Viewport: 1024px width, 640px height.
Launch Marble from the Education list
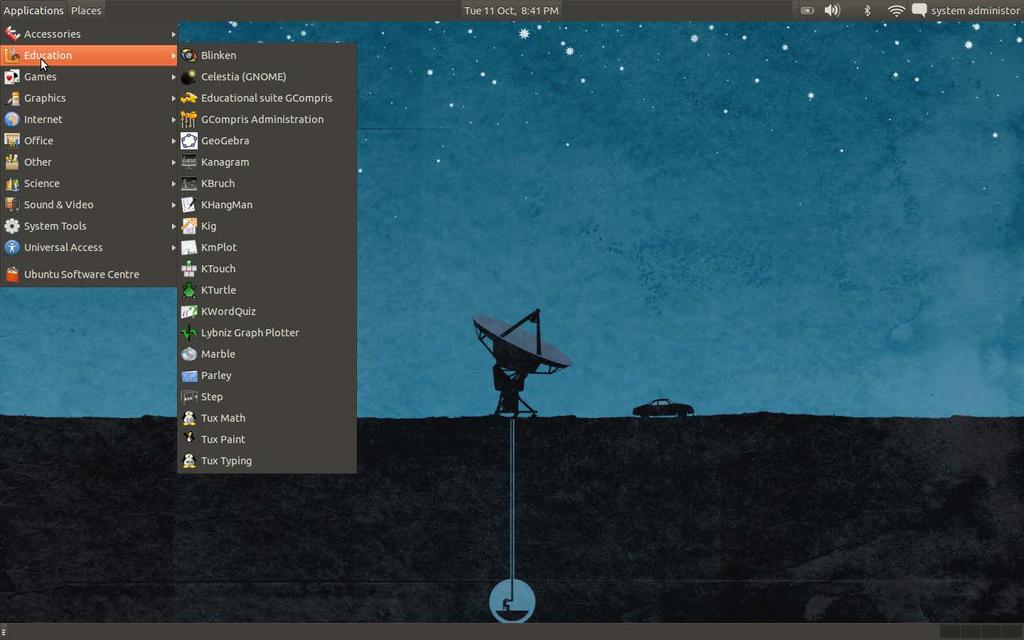pyautogui.click(x=267, y=354)
